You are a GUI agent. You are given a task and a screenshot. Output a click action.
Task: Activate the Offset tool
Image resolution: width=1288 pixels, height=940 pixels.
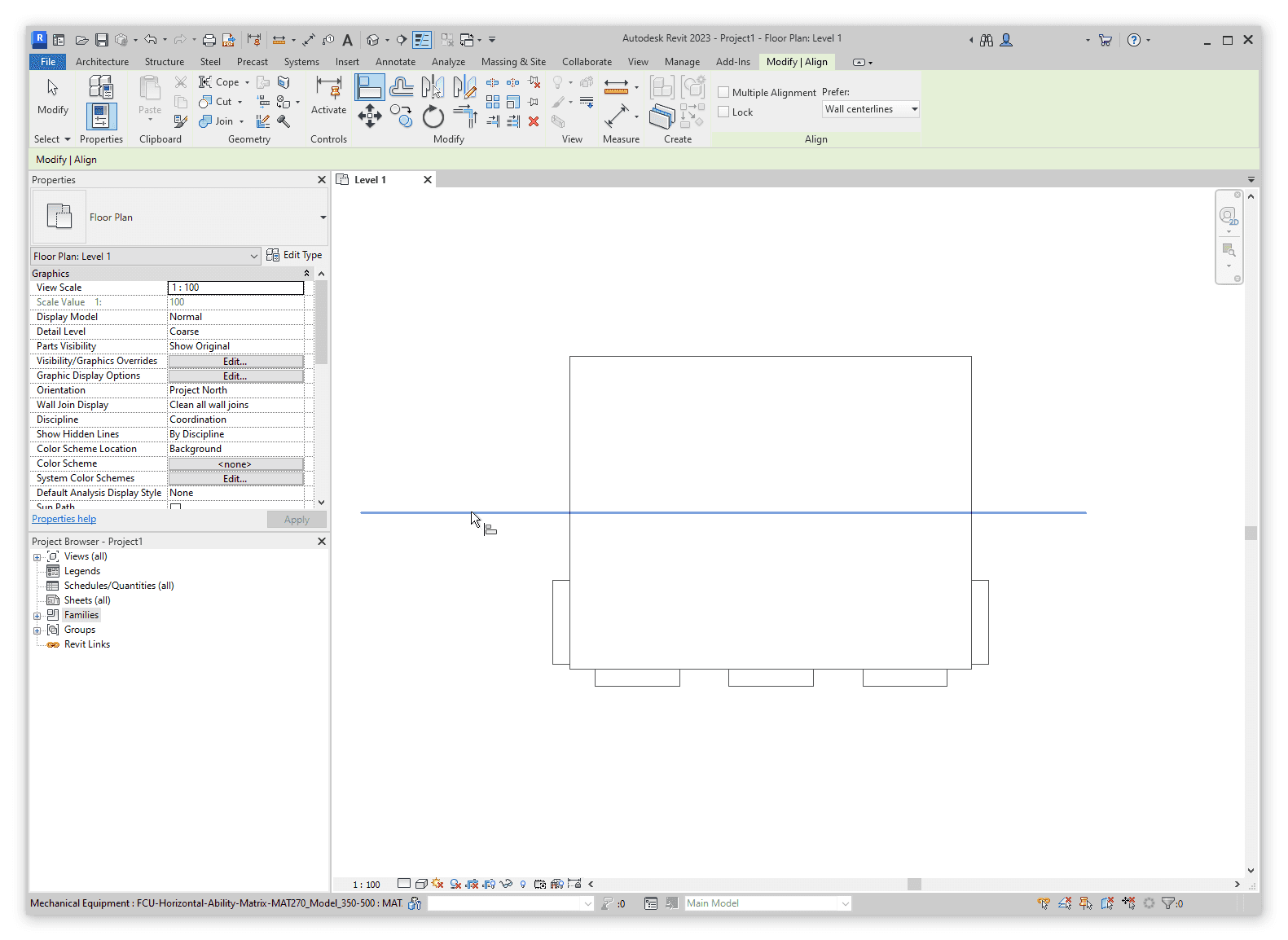pyautogui.click(x=401, y=87)
